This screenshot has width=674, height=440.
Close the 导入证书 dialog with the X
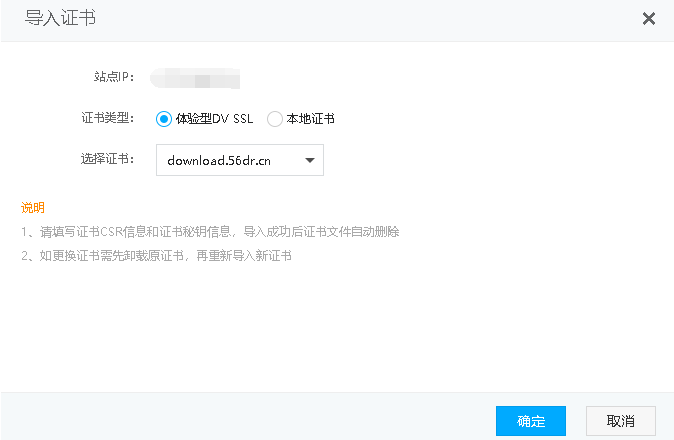coord(649,18)
